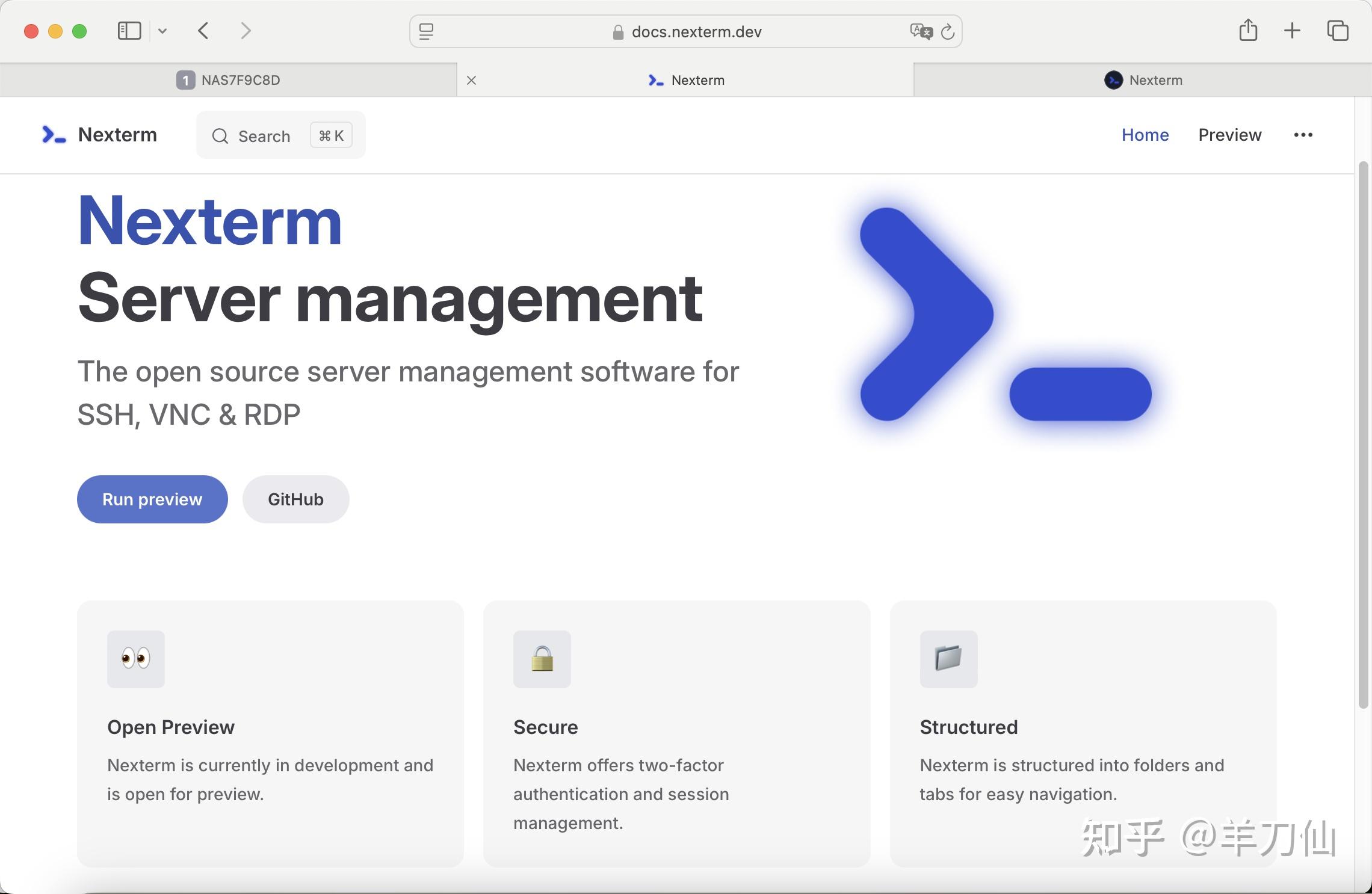The height and width of the screenshot is (894, 1372).
Task: Open a new tab with plus icon
Action: point(1292,31)
